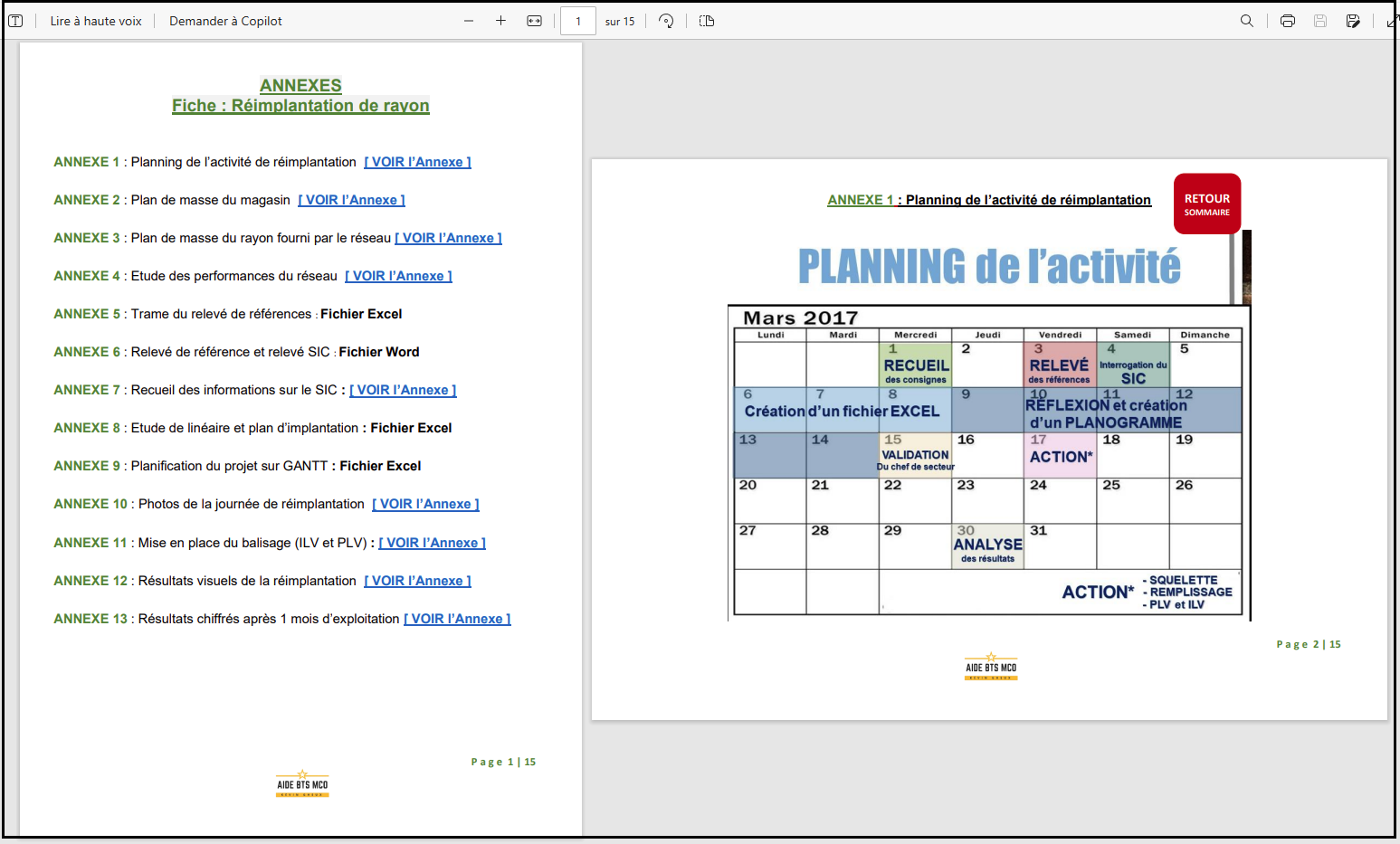The width and height of the screenshot is (1400, 844).
Task: Click 'REFLEXION et création d'un PLANOGRAMME' text
Action: point(1106,413)
